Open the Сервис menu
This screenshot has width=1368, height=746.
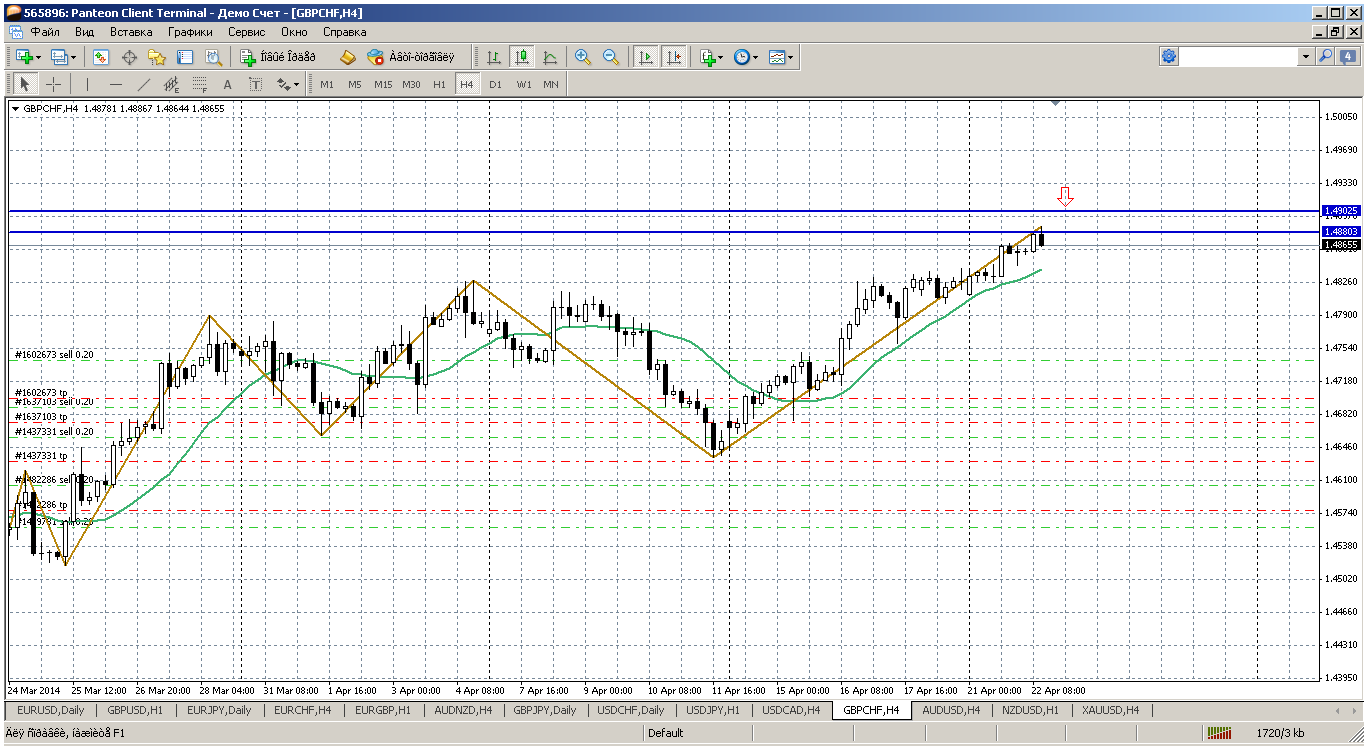[246, 32]
